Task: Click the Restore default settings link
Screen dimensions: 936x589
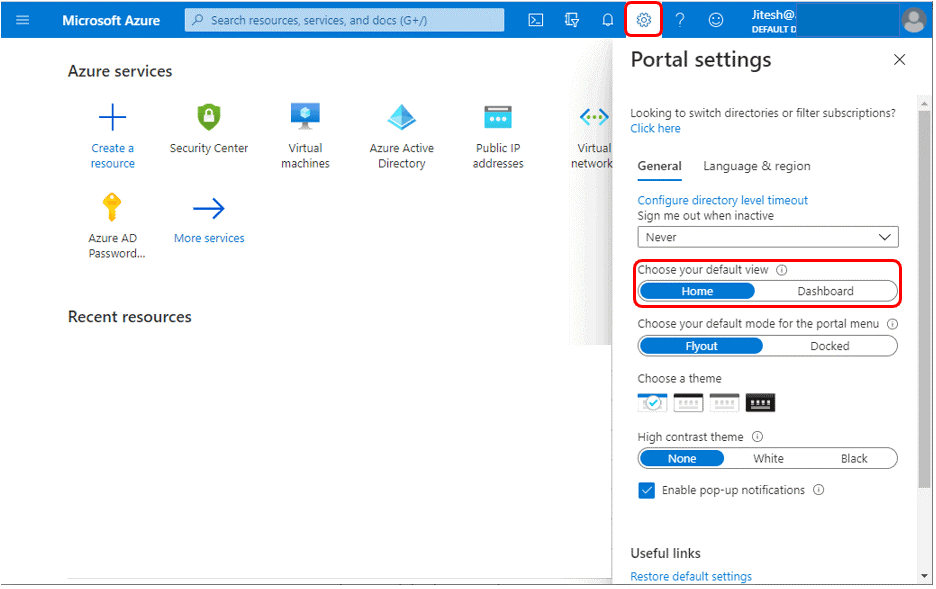Action: pyautogui.click(x=691, y=576)
